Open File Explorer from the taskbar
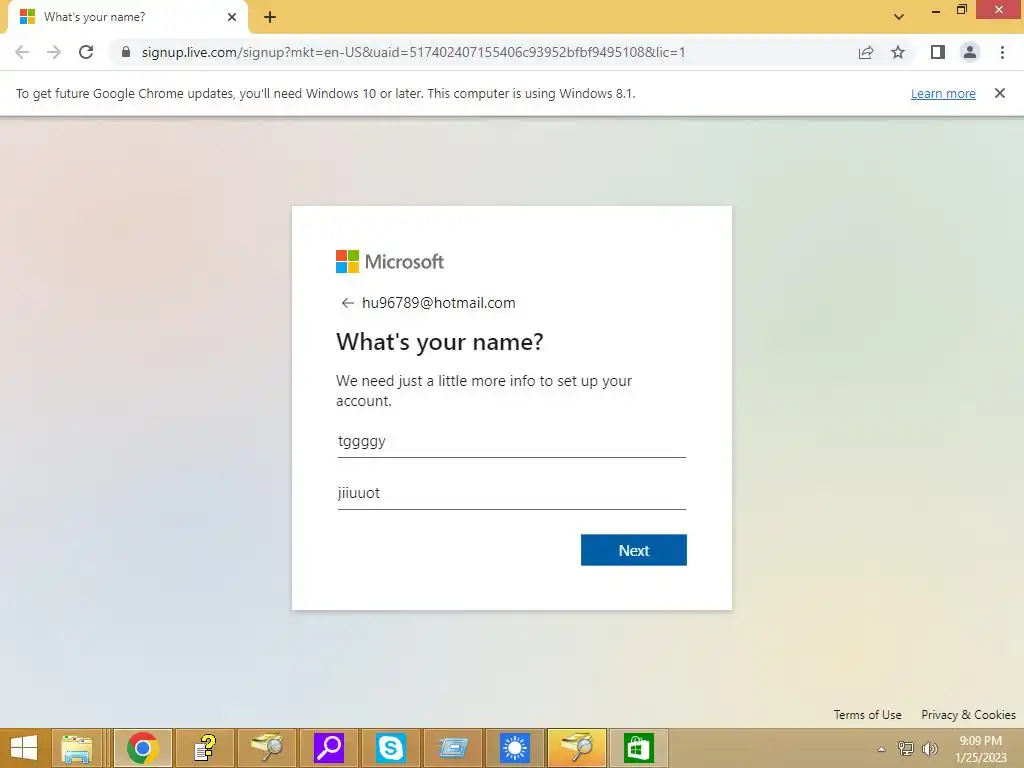 (x=76, y=748)
